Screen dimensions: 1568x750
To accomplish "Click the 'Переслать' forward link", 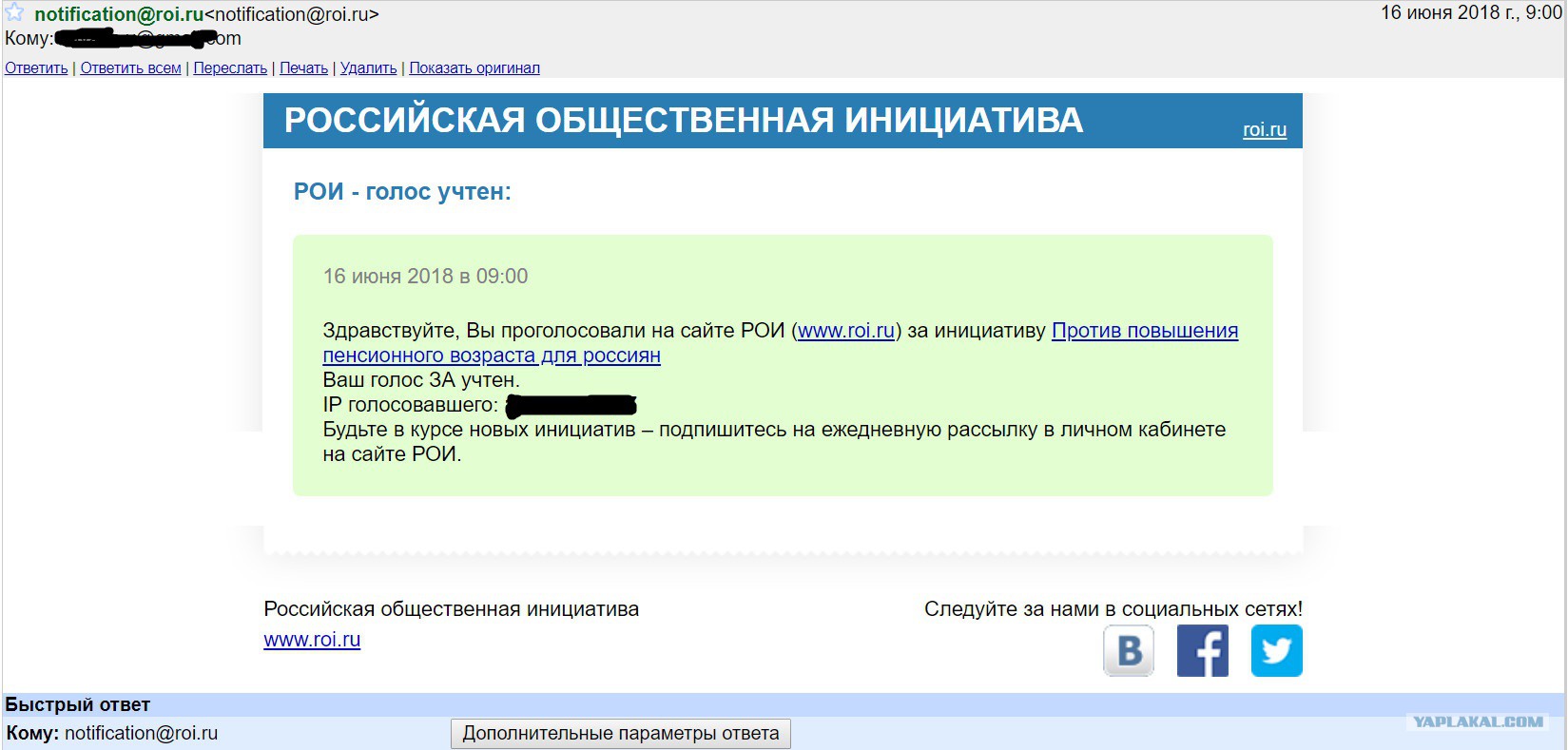I will (230, 68).
